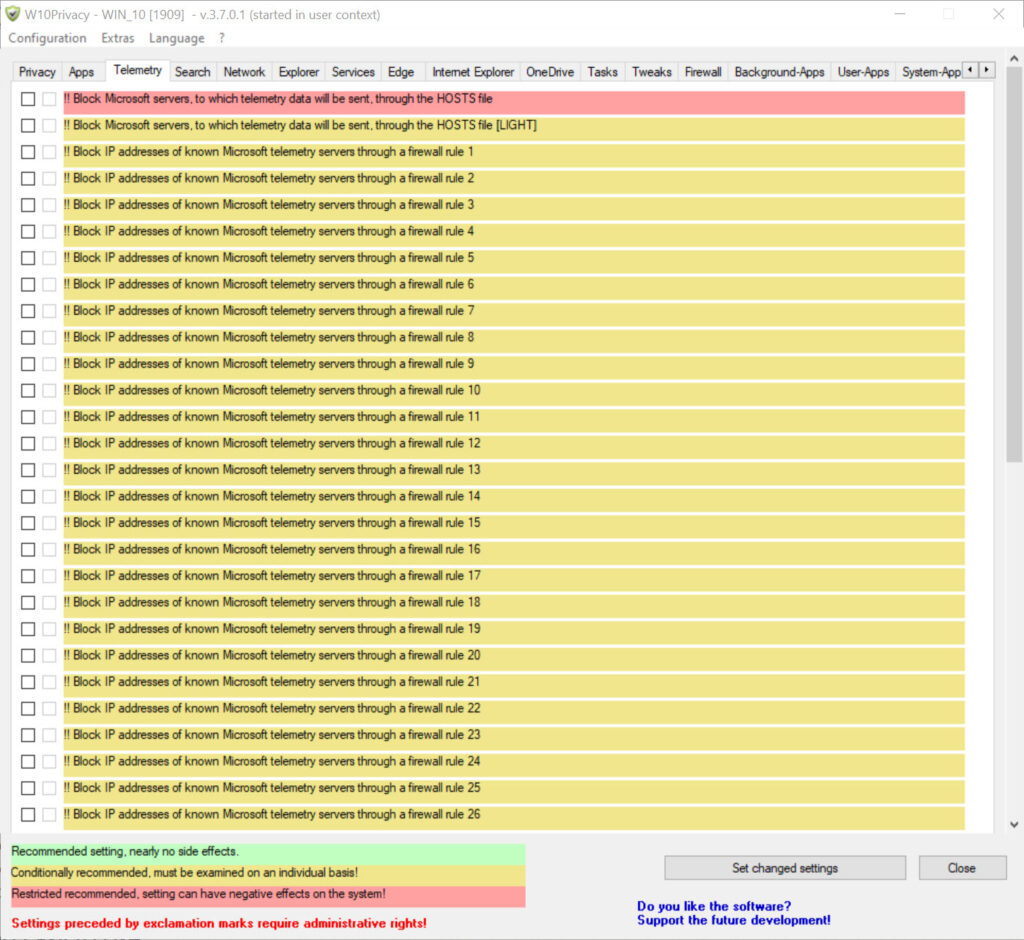Screen dimensions: 1024x940
Task: Open the Configuration menu
Action: pyautogui.click(x=47, y=38)
